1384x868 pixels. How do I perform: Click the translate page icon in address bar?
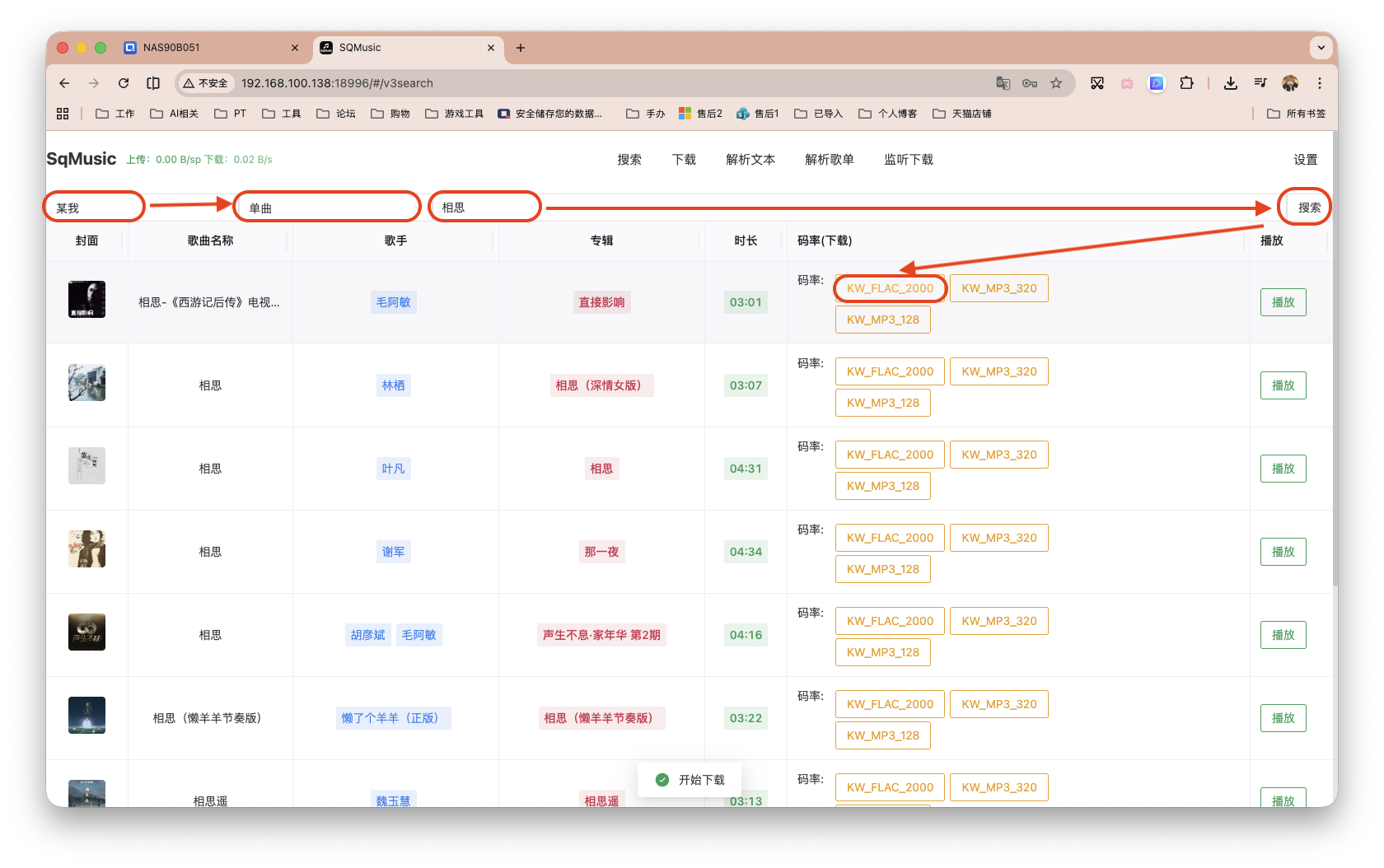click(1003, 83)
